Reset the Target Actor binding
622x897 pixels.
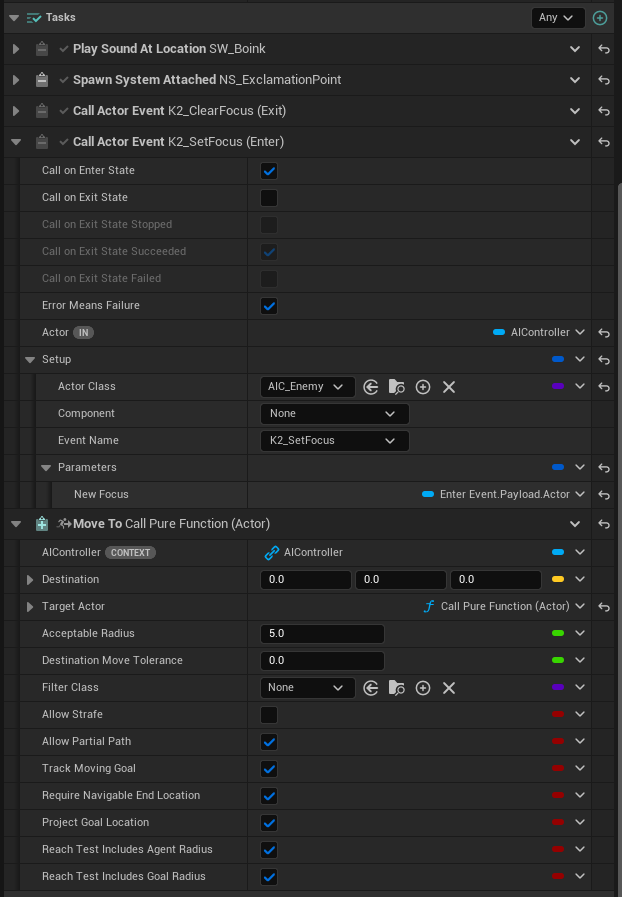coord(604,606)
